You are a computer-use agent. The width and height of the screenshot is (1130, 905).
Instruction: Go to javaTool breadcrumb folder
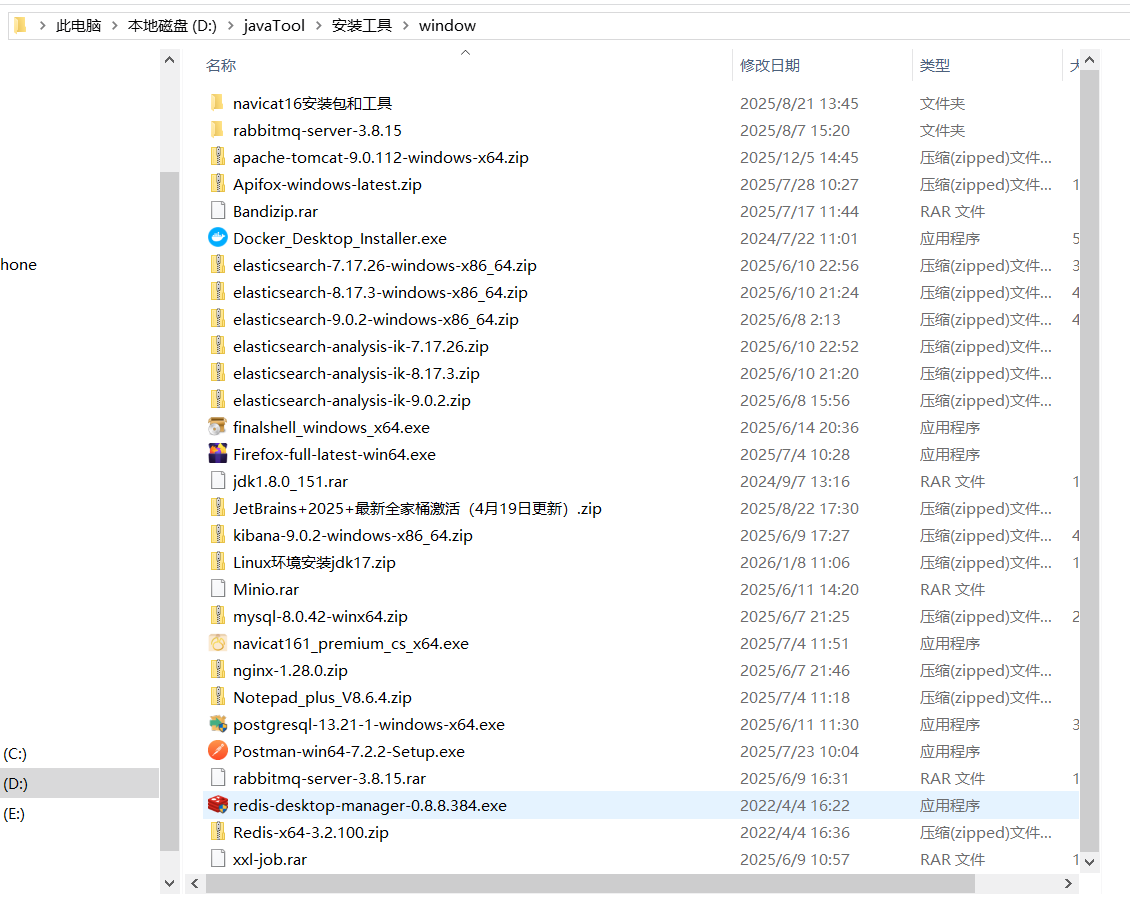275,26
